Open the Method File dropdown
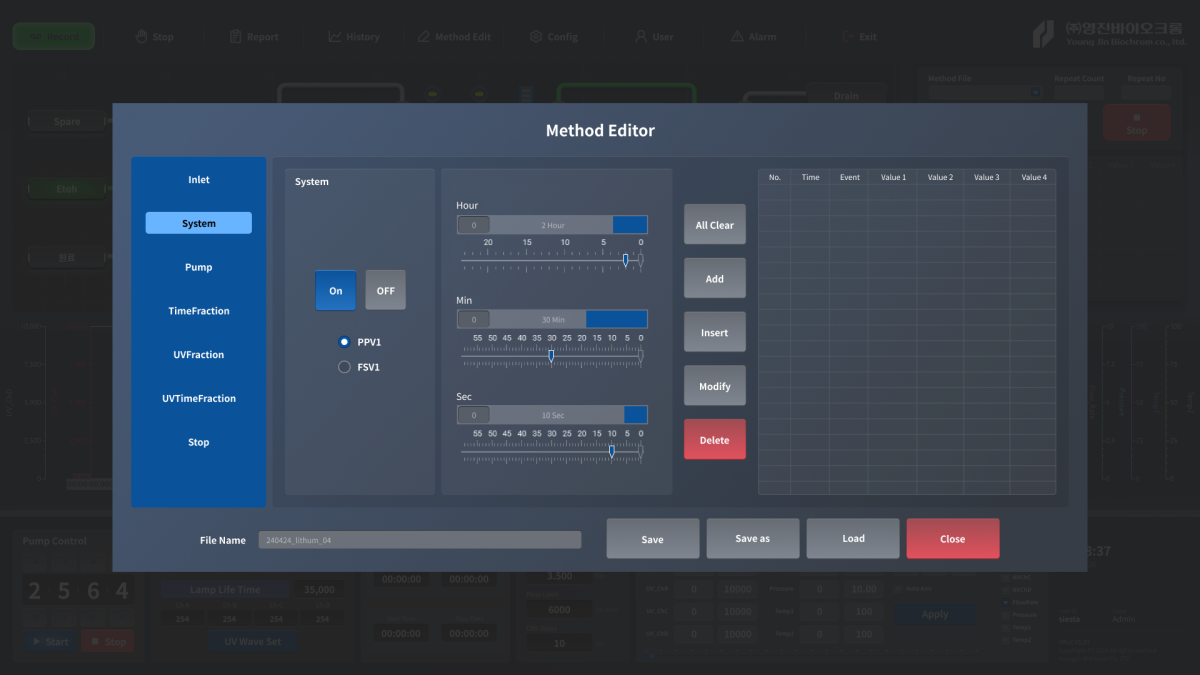 (x=984, y=93)
